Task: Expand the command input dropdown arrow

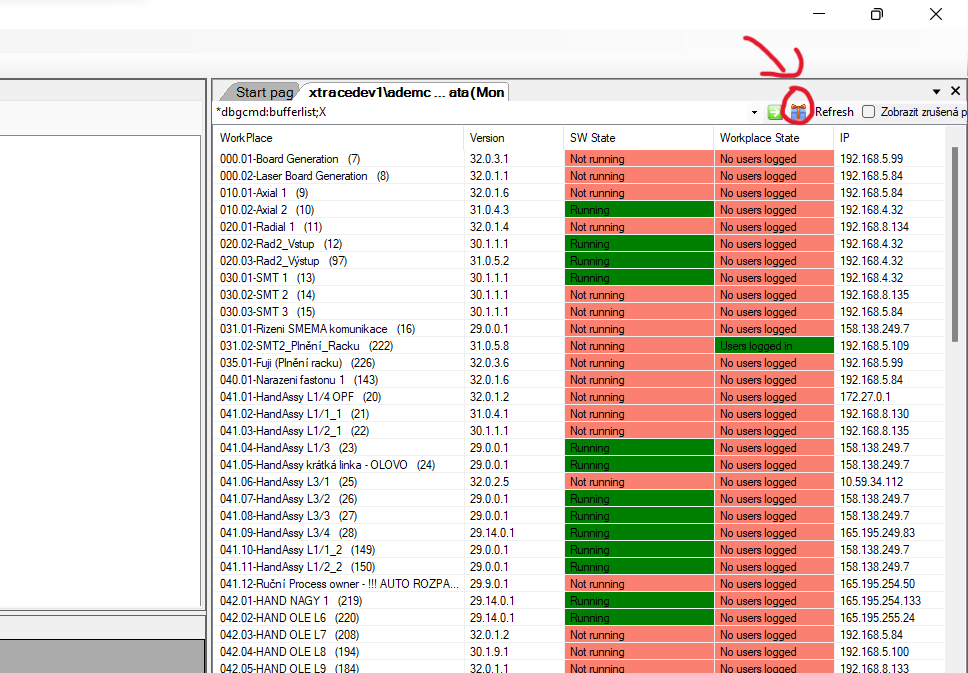Action: pyautogui.click(x=754, y=112)
